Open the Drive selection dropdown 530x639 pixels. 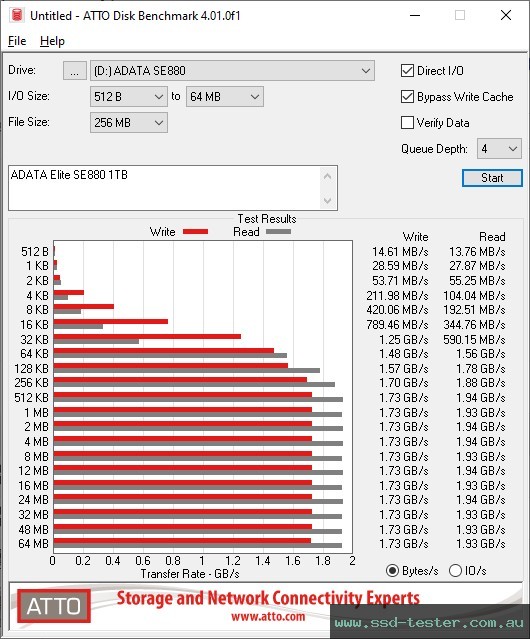(x=232, y=71)
